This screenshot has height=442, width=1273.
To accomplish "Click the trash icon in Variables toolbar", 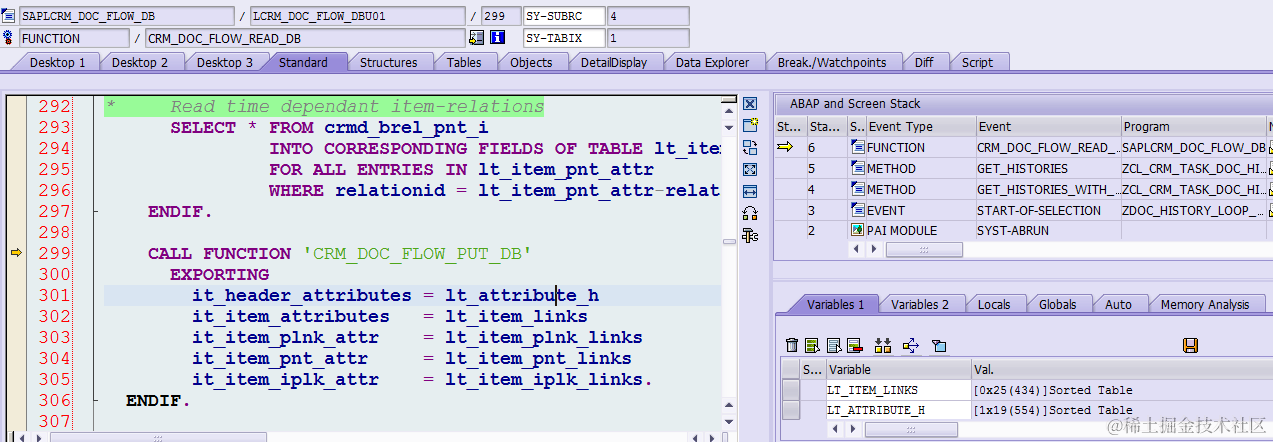I will click(792, 345).
